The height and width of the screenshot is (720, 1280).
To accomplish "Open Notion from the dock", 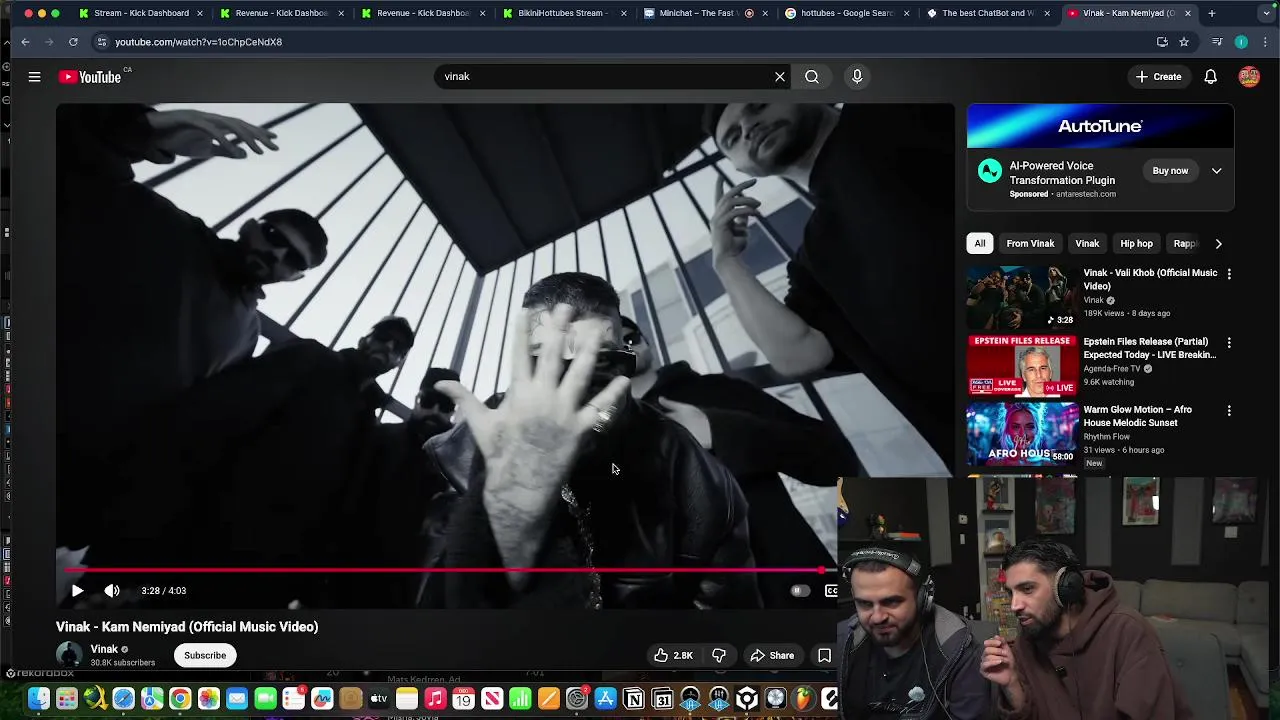I will 634,699.
